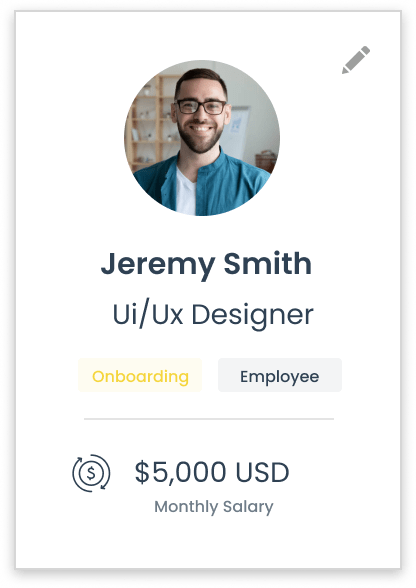This screenshot has height=588, width=416.
Task: Open Jeremy Smith's profile photo
Action: [202, 138]
